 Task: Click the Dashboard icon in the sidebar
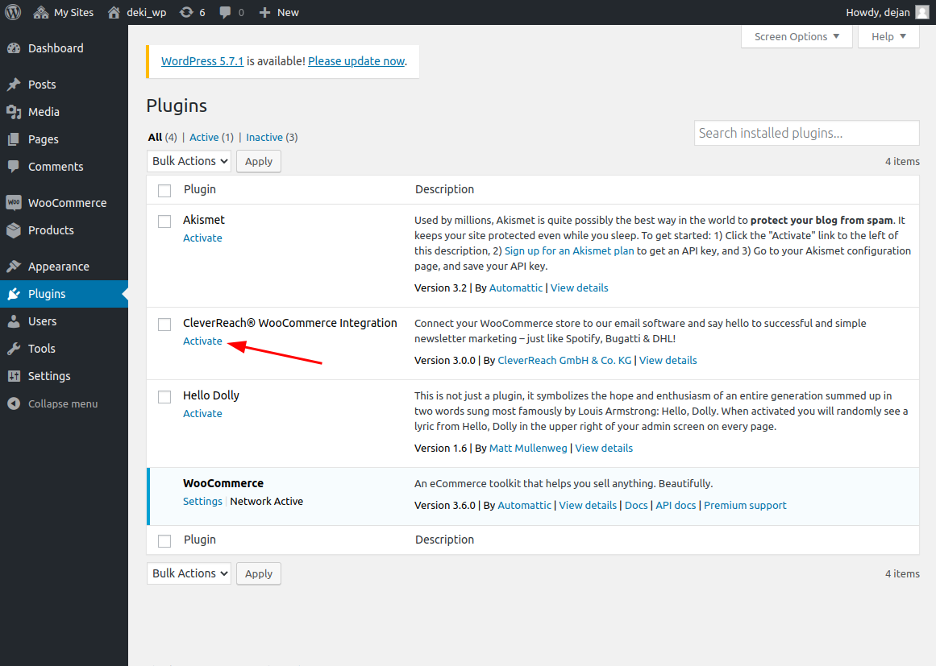point(14,48)
